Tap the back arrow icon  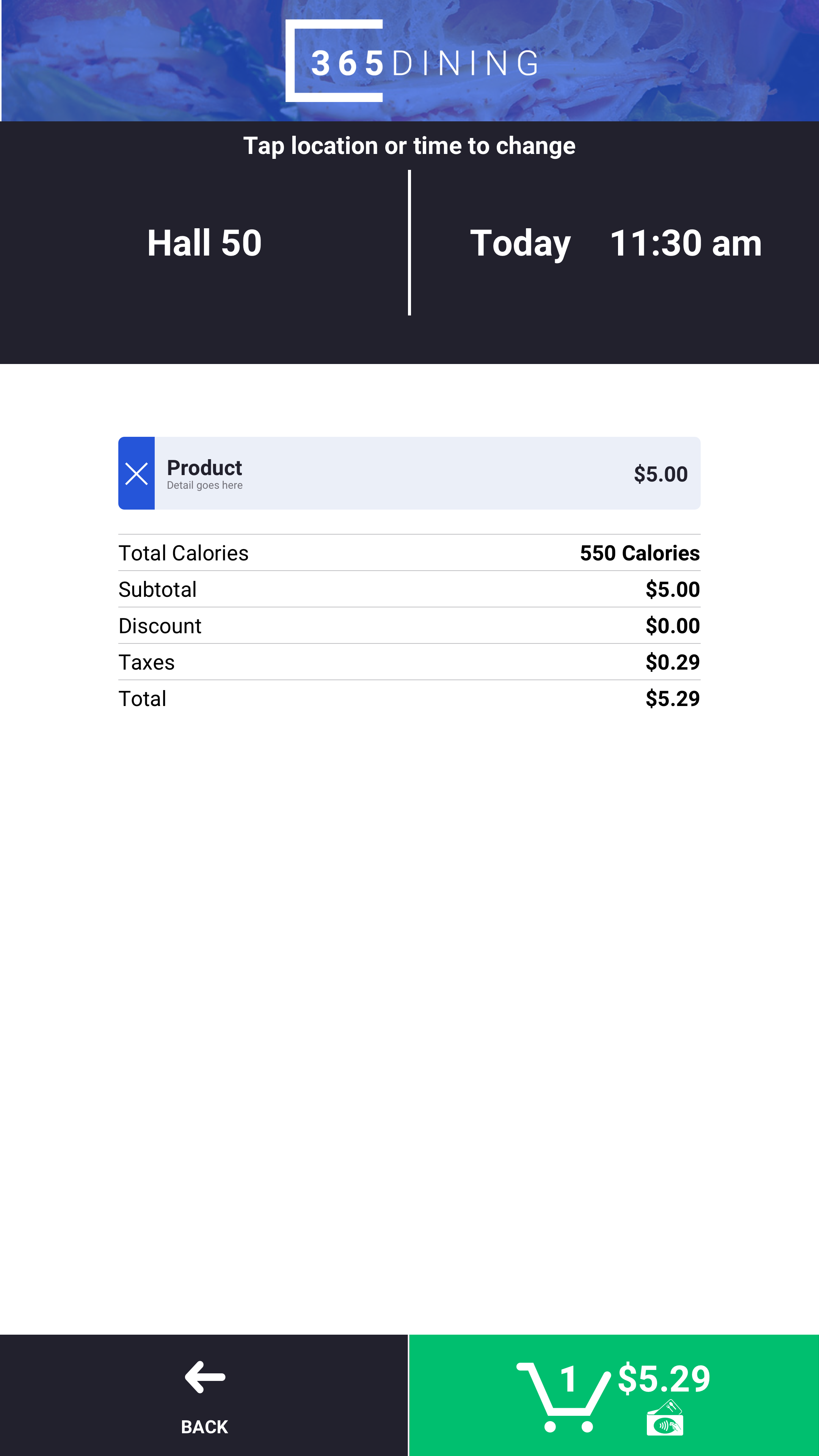pyautogui.click(x=205, y=1377)
